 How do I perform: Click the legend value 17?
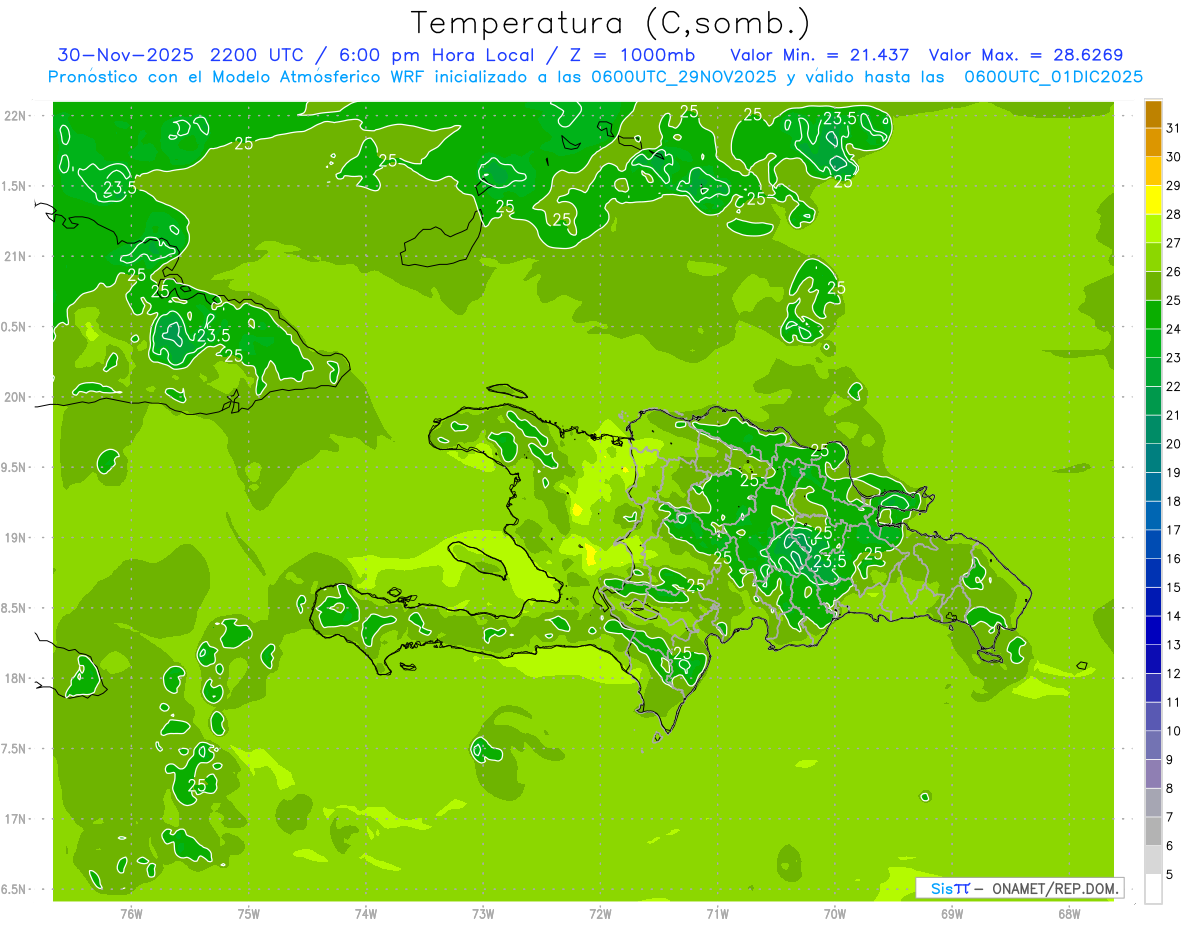click(x=1174, y=530)
